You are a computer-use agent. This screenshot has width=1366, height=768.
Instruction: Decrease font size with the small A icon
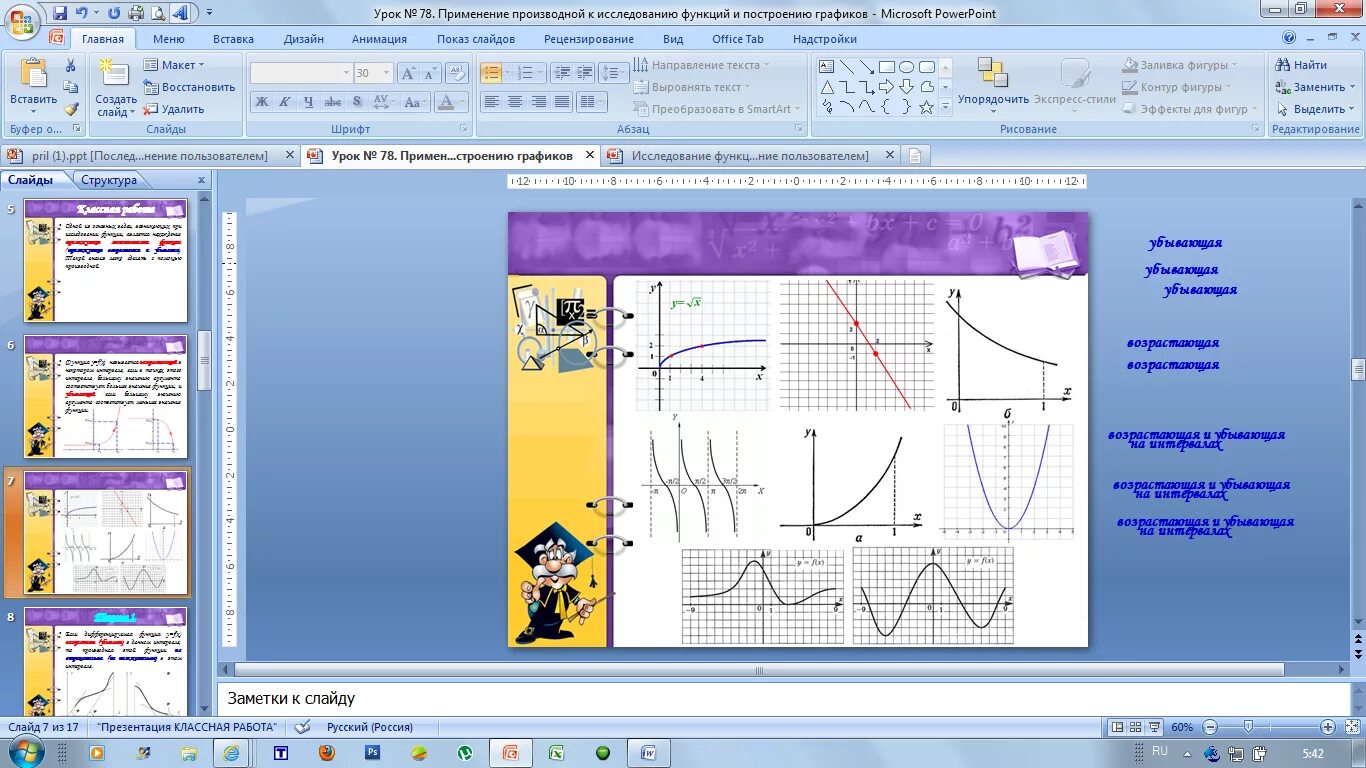pos(430,73)
